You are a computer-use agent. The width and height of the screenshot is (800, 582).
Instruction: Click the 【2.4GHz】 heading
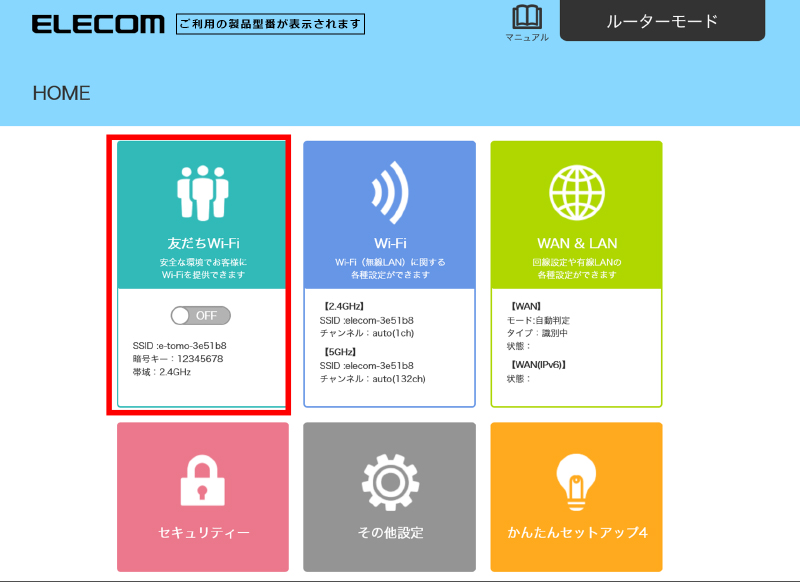344,307
